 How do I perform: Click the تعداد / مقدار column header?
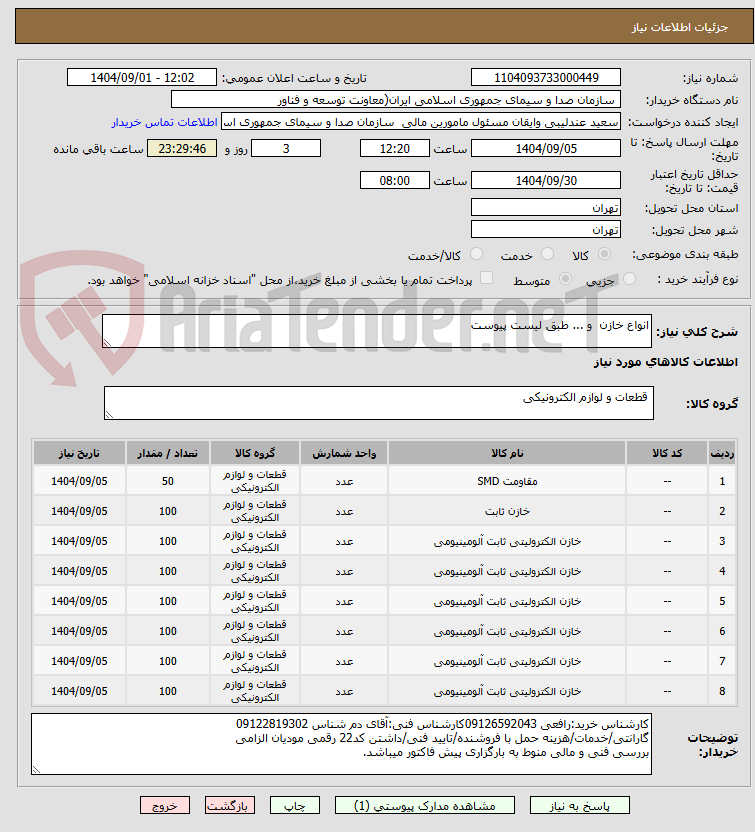tap(168, 453)
